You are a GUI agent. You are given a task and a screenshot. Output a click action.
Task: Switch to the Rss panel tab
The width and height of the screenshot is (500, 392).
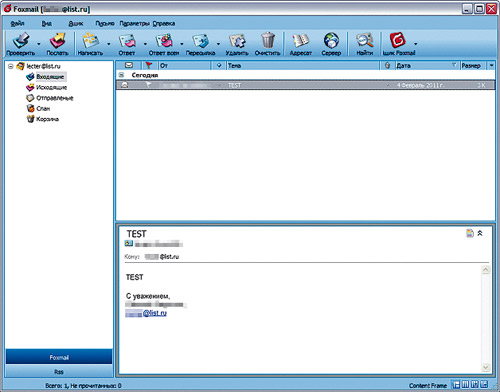coord(59,372)
